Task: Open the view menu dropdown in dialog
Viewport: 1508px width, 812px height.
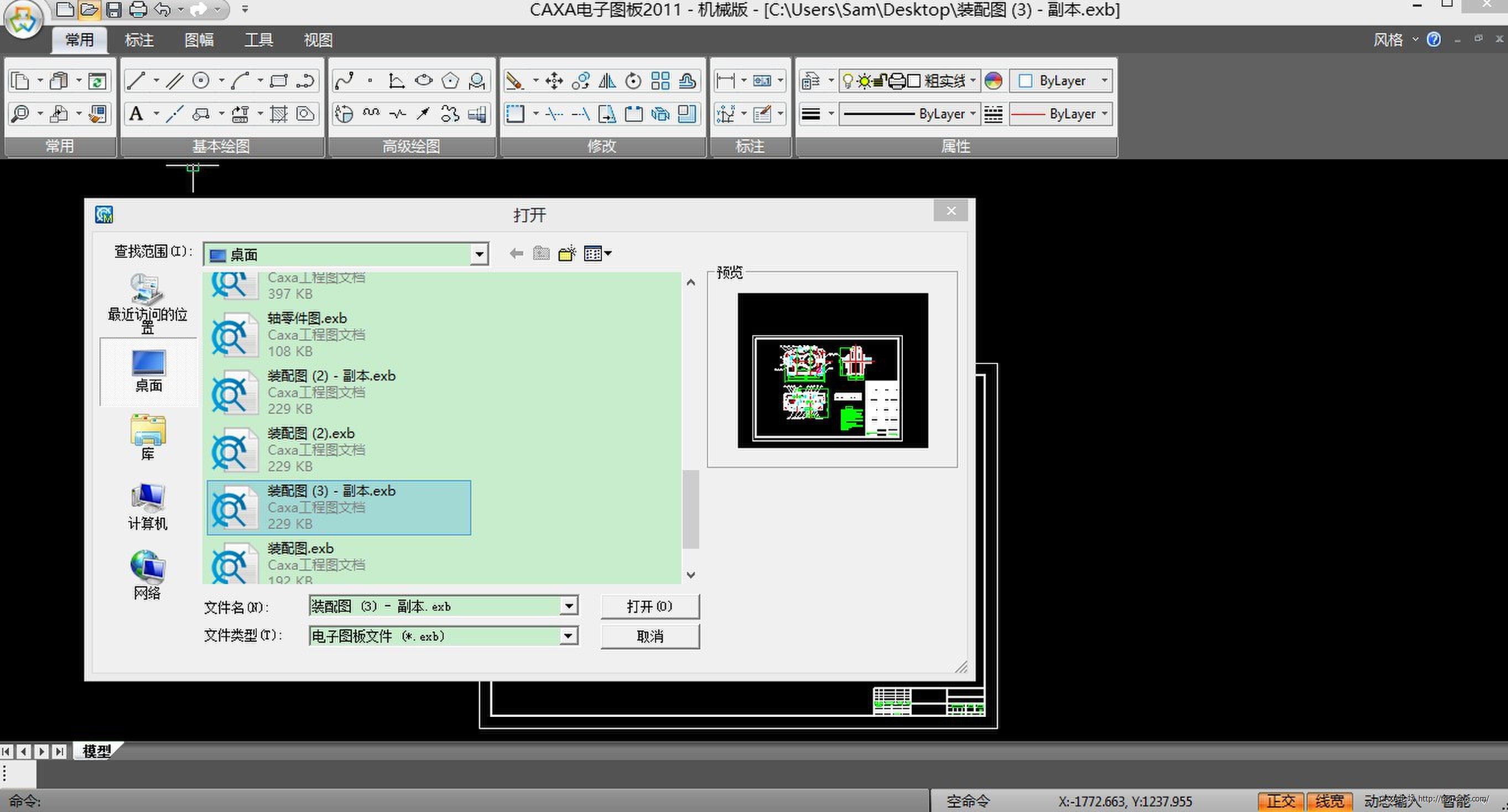Action: click(x=597, y=253)
